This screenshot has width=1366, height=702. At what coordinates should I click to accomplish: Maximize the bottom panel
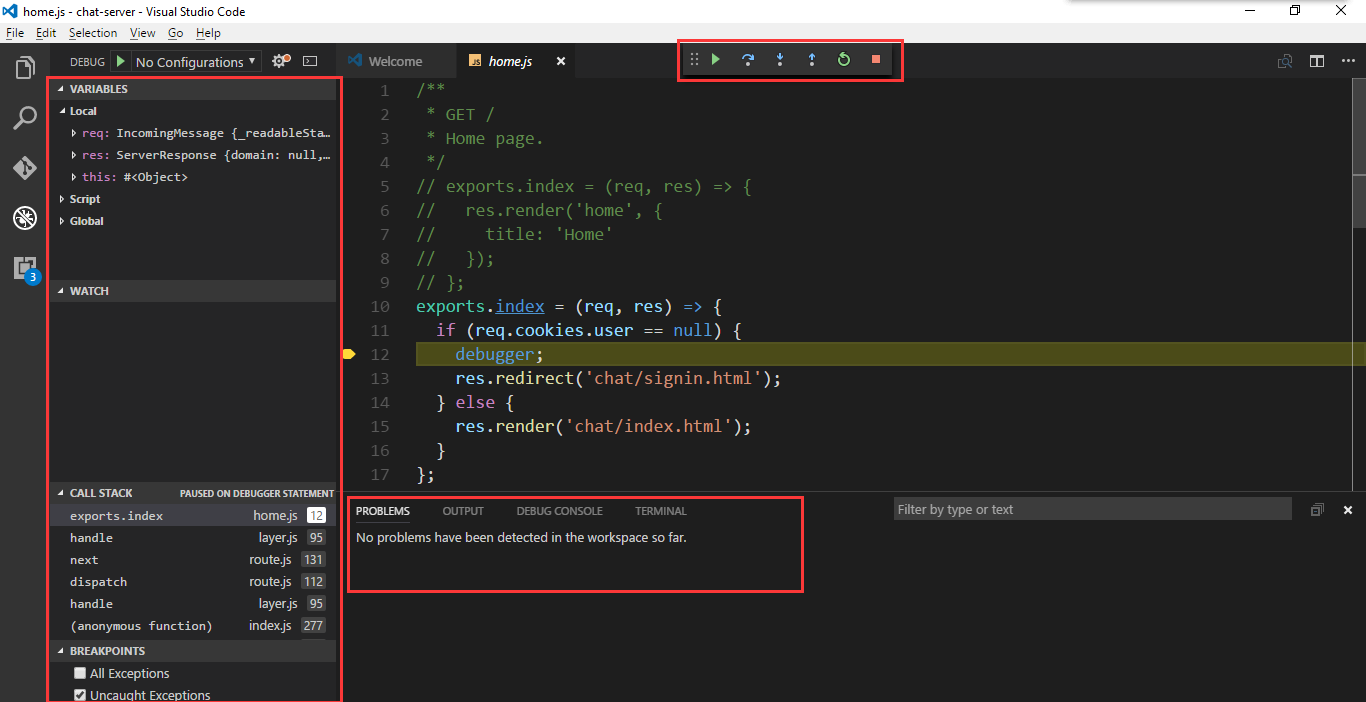pos(1317,510)
